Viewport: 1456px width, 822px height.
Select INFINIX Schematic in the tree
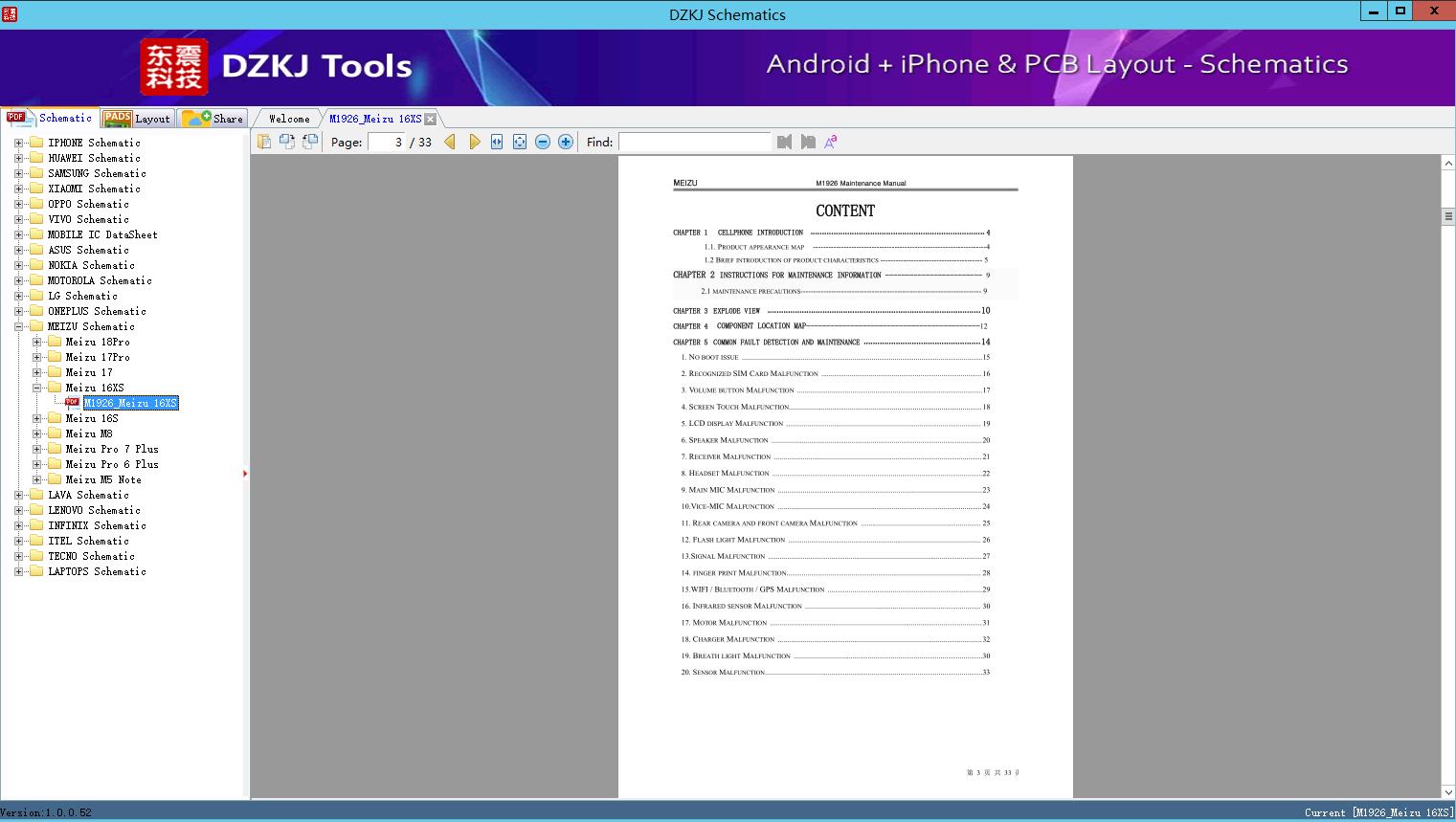pyautogui.click(x=97, y=525)
